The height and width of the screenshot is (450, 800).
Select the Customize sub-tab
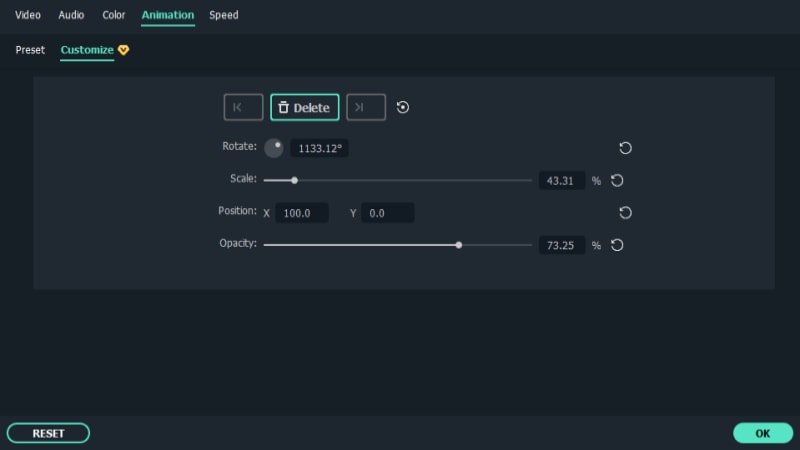pyautogui.click(x=87, y=50)
